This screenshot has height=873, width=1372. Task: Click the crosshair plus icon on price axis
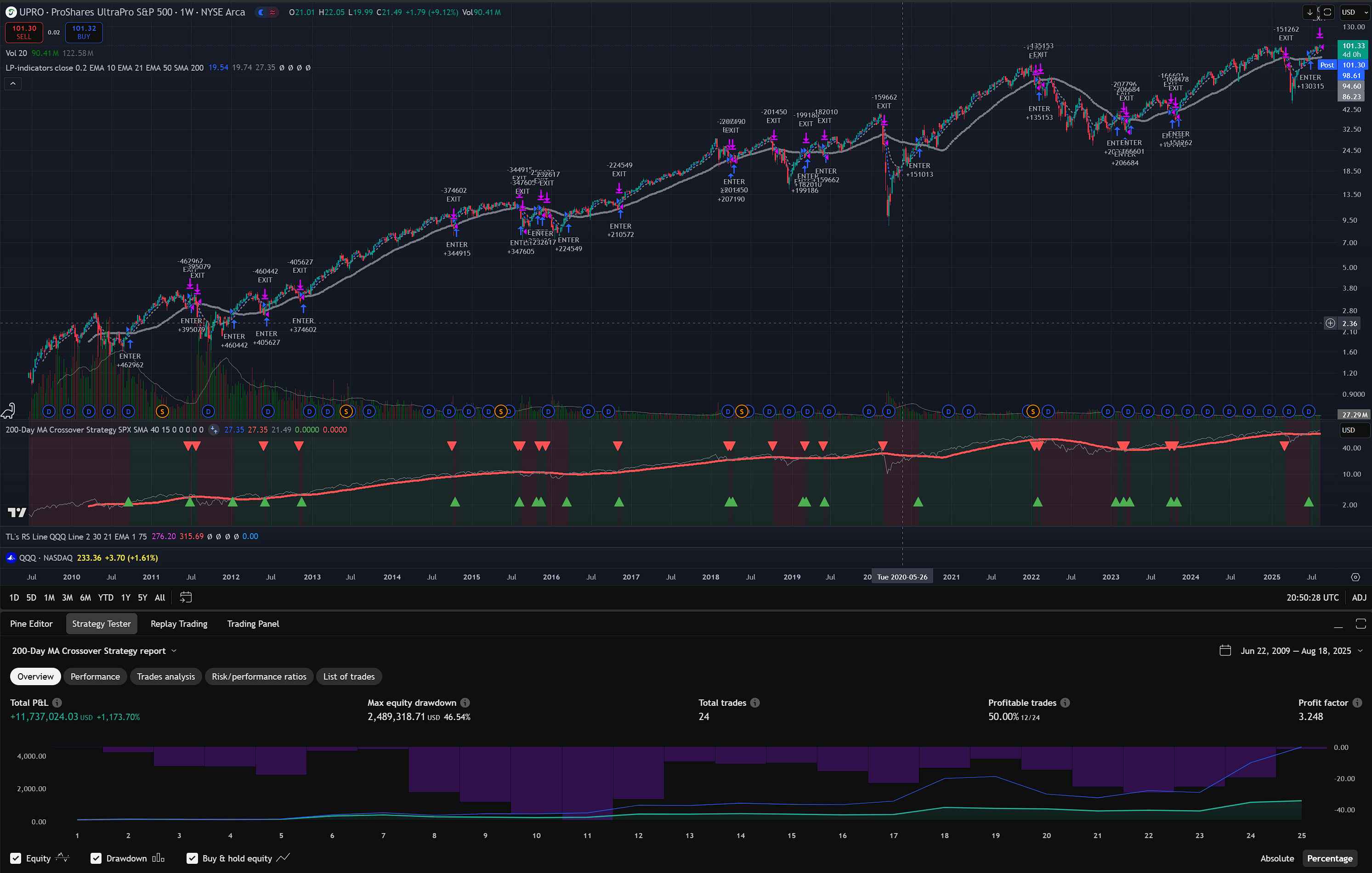point(1330,323)
